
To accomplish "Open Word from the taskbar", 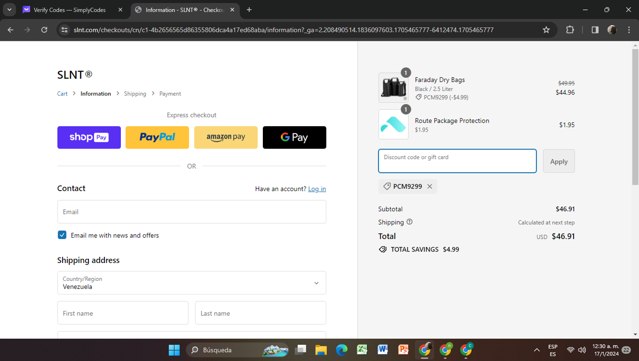I will pyautogui.click(x=382, y=350).
